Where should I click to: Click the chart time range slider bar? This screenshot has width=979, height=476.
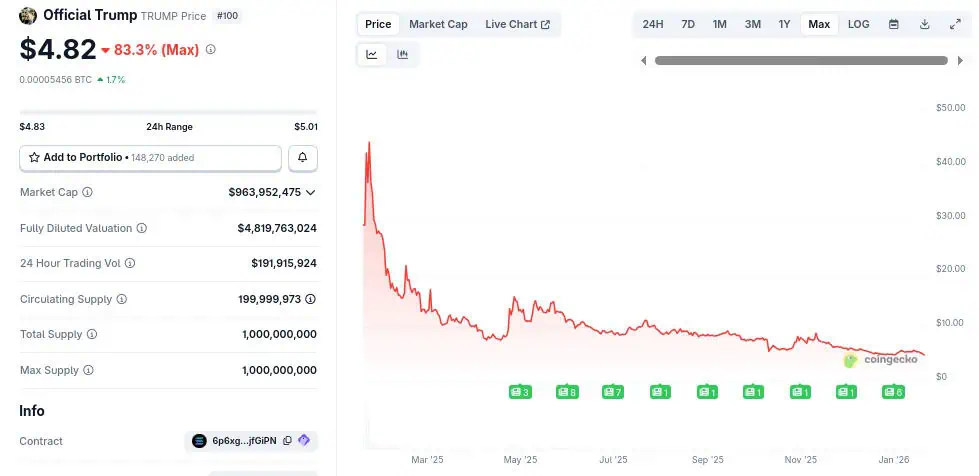tap(800, 61)
